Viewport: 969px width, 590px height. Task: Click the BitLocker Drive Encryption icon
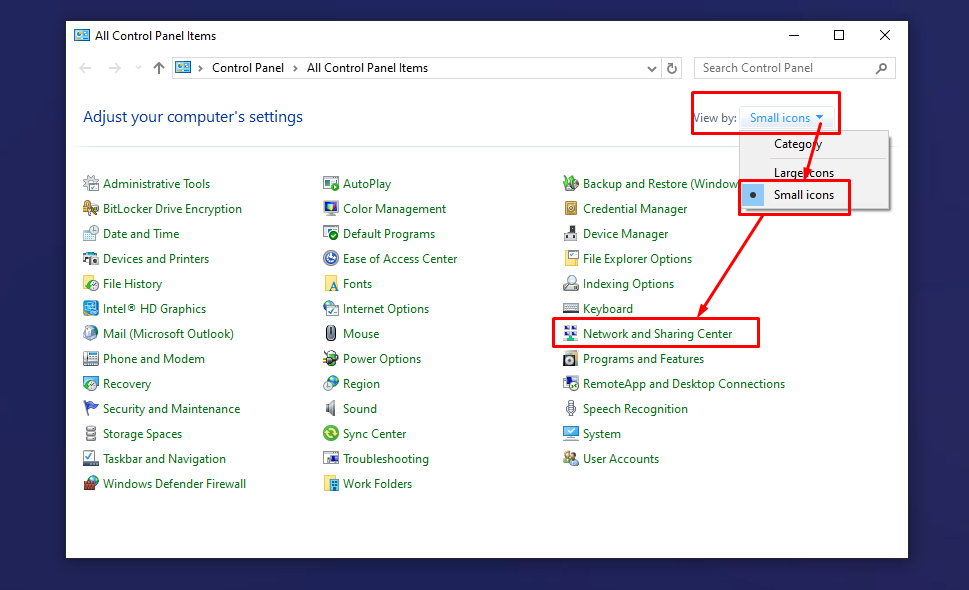[91, 209]
